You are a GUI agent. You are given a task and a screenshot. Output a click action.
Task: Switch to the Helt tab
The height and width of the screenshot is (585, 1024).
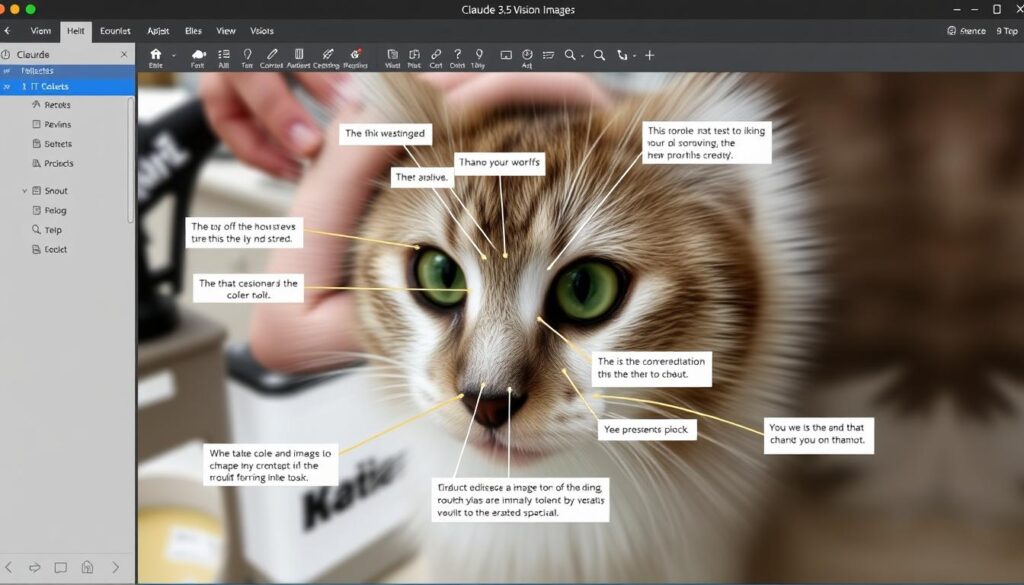(x=76, y=31)
